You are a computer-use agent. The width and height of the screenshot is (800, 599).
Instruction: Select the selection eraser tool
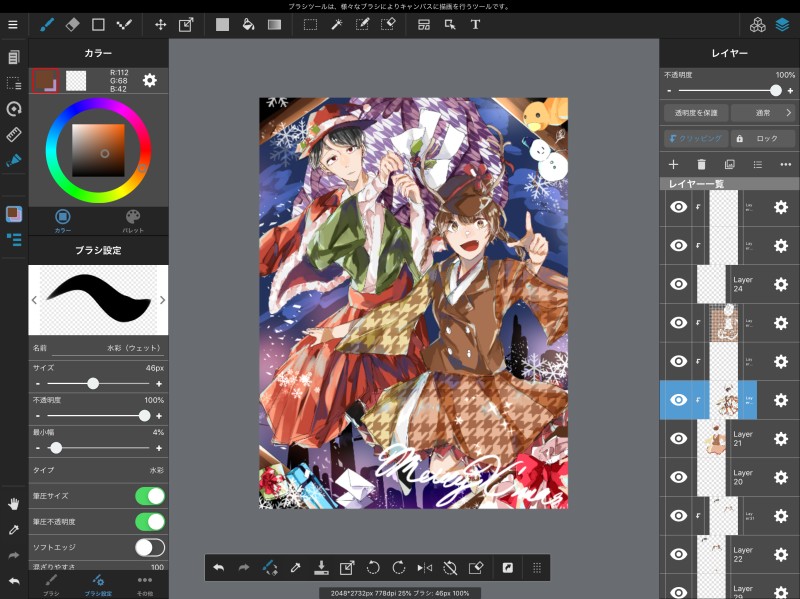click(388, 24)
